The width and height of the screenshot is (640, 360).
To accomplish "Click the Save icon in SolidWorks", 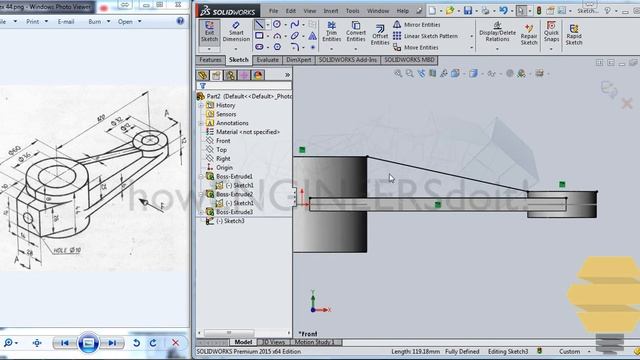I will click(x=468, y=11).
